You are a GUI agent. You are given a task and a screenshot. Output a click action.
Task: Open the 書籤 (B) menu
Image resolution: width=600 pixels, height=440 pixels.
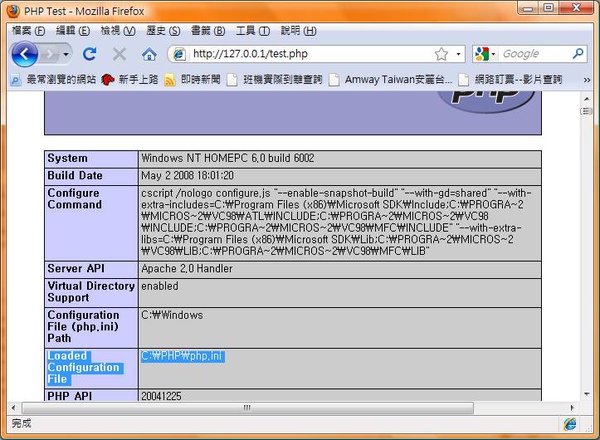[208, 31]
